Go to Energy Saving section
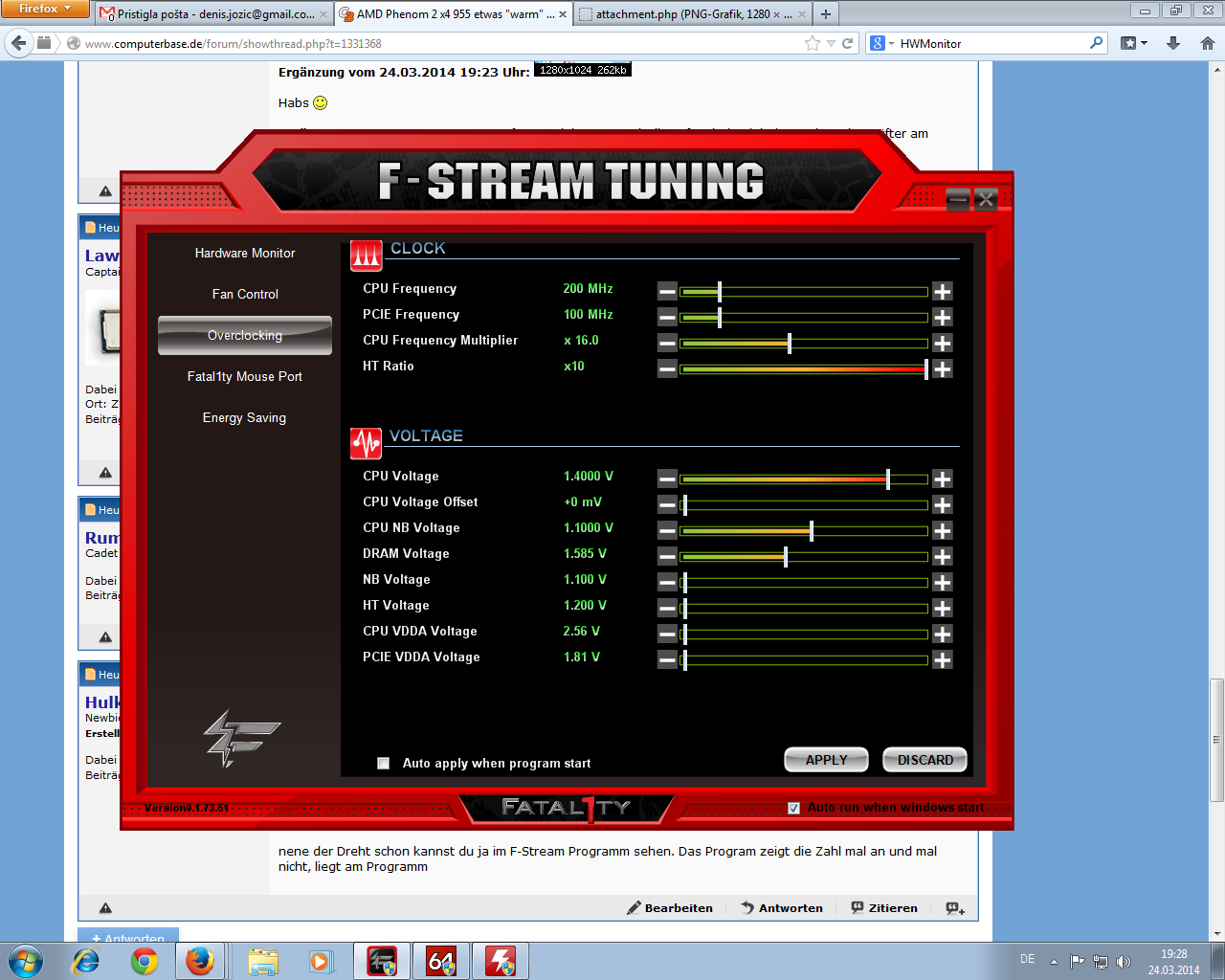Image resolution: width=1225 pixels, height=980 pixels. pyautogui.click(x=245, y=418)
